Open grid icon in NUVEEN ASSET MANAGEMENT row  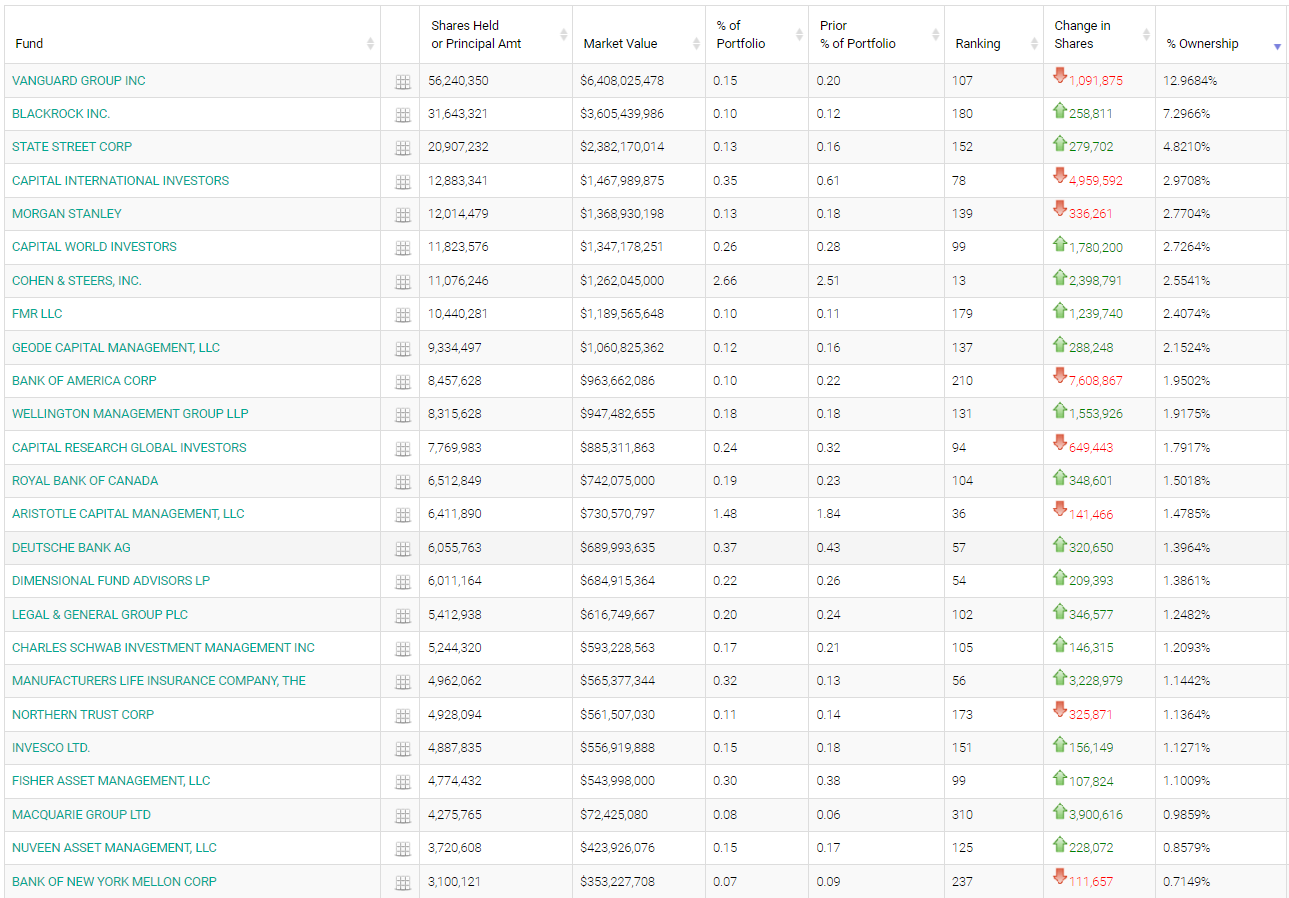tap(403, 849)
